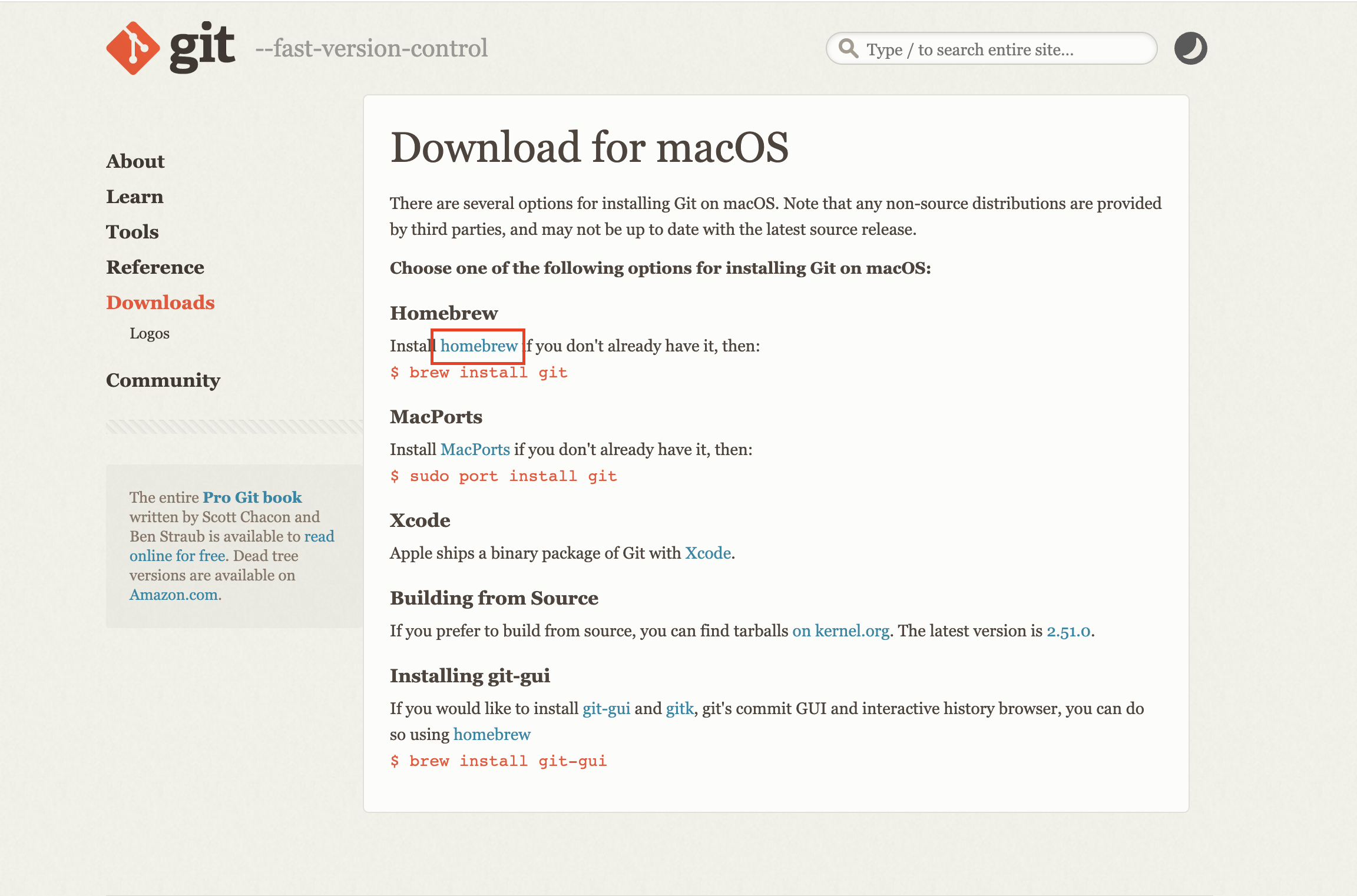Visit the Amazon.com link
Image resolution: width=1357 pixels, height=896 pixels.
174,595
